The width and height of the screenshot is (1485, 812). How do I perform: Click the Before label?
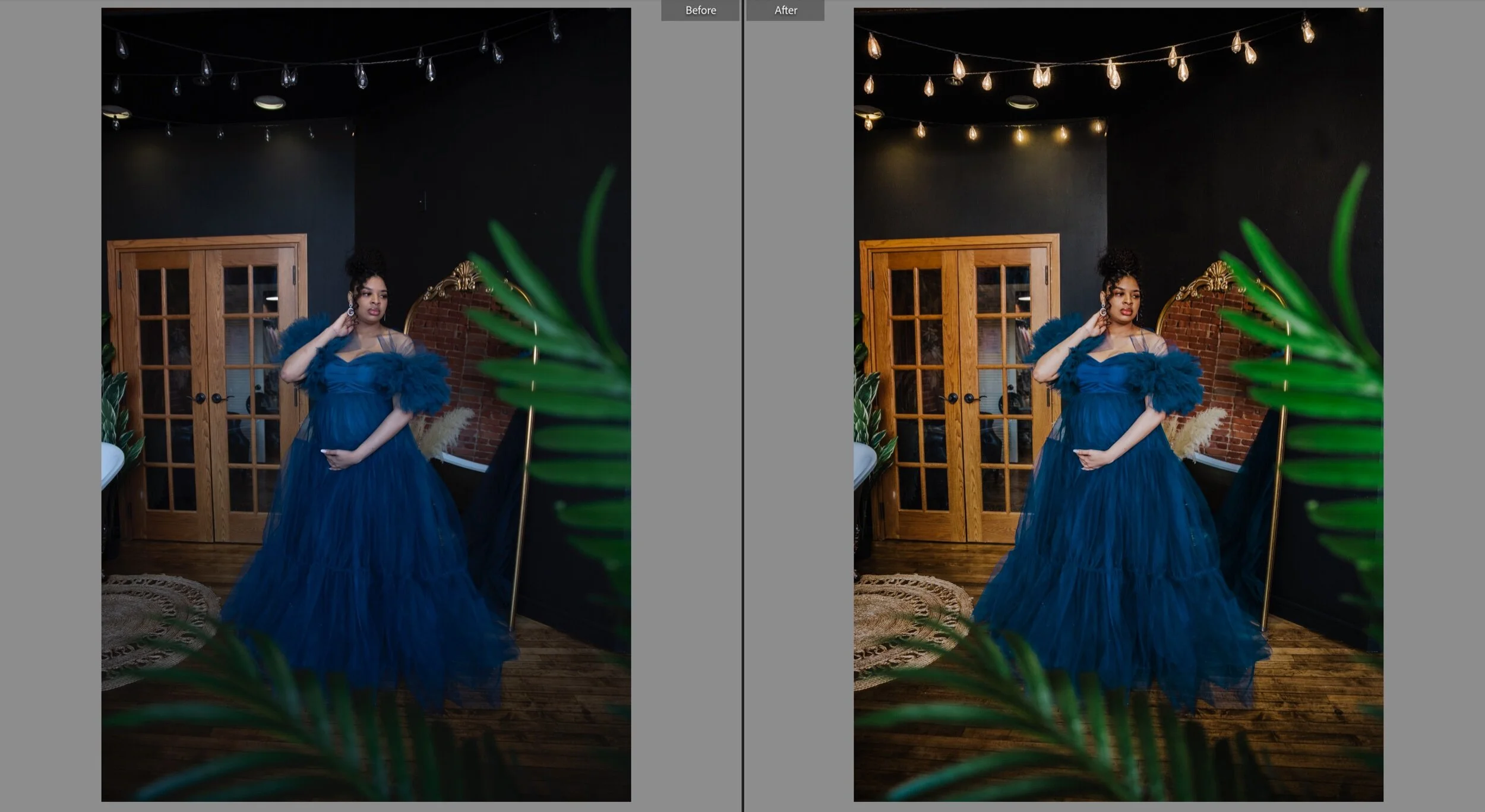700,10
